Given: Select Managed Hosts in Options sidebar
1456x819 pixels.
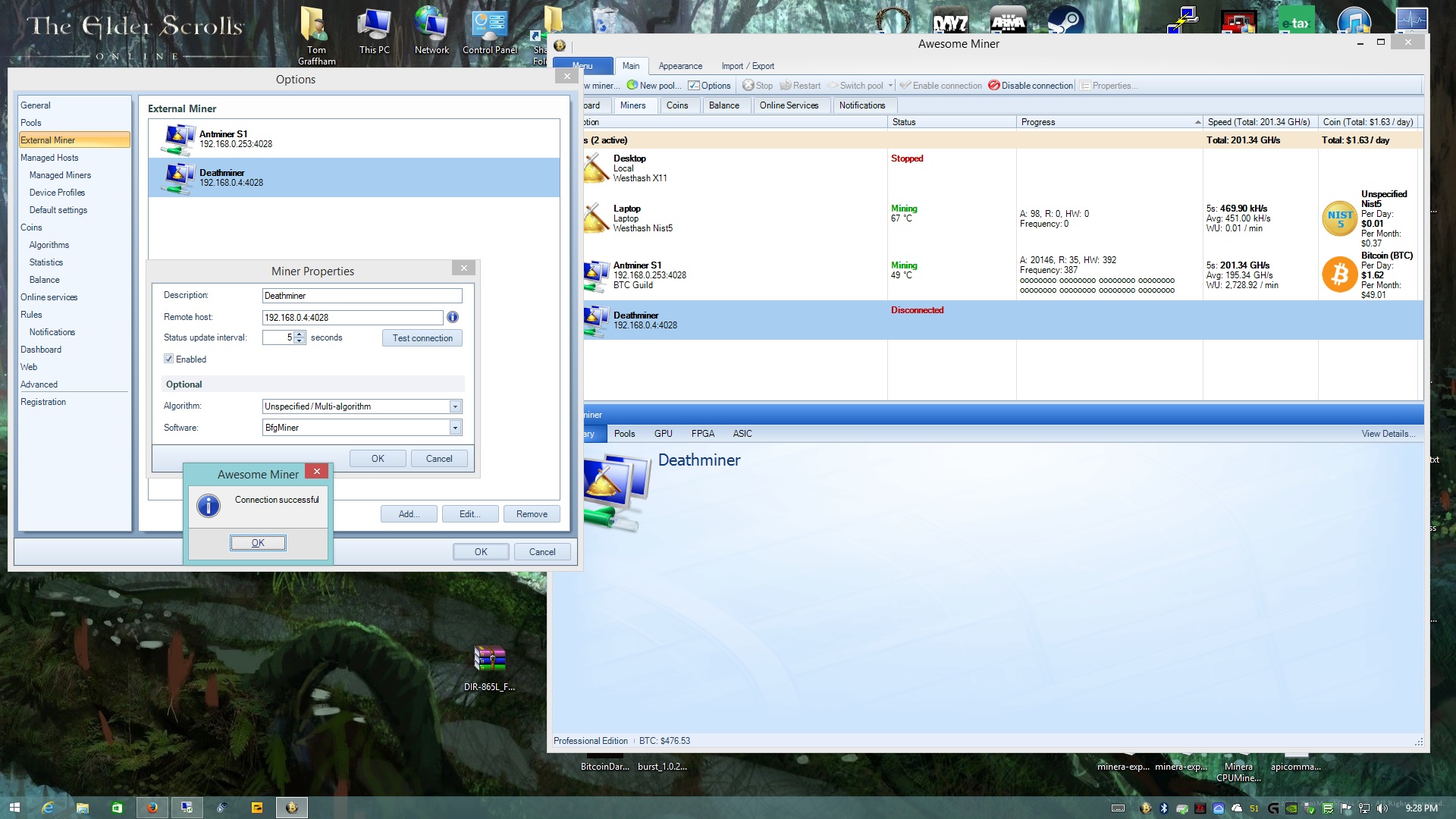Looking at the screenshot, I should pyautogui.click(x=49, y=158).
